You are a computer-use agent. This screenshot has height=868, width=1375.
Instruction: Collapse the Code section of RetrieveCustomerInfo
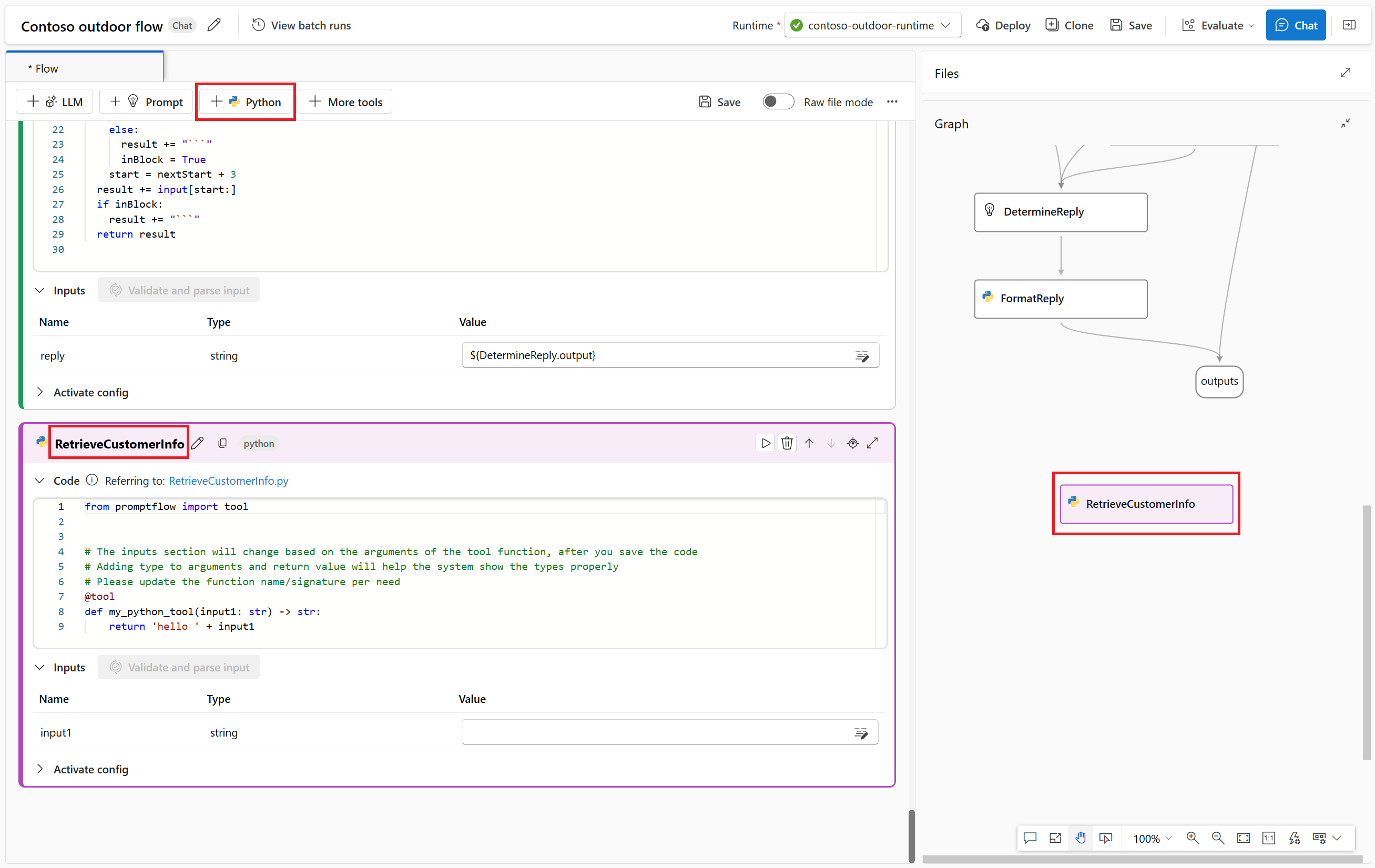pyautogui.click(x=39, y=480)
